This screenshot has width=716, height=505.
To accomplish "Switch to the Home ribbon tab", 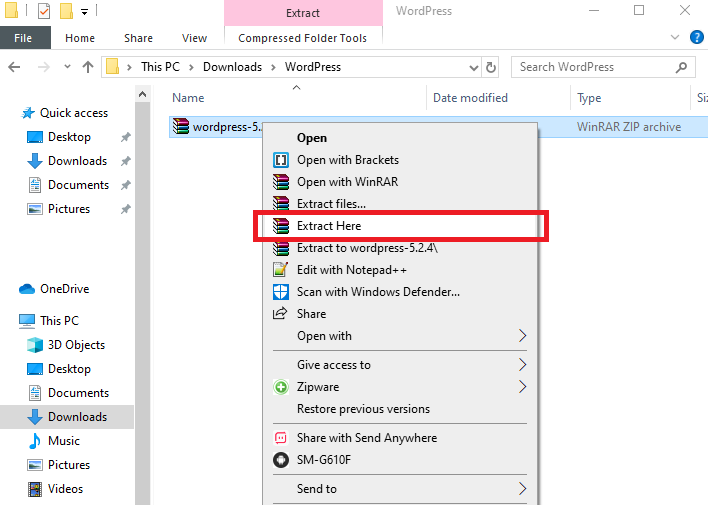I will pos(80,38).
